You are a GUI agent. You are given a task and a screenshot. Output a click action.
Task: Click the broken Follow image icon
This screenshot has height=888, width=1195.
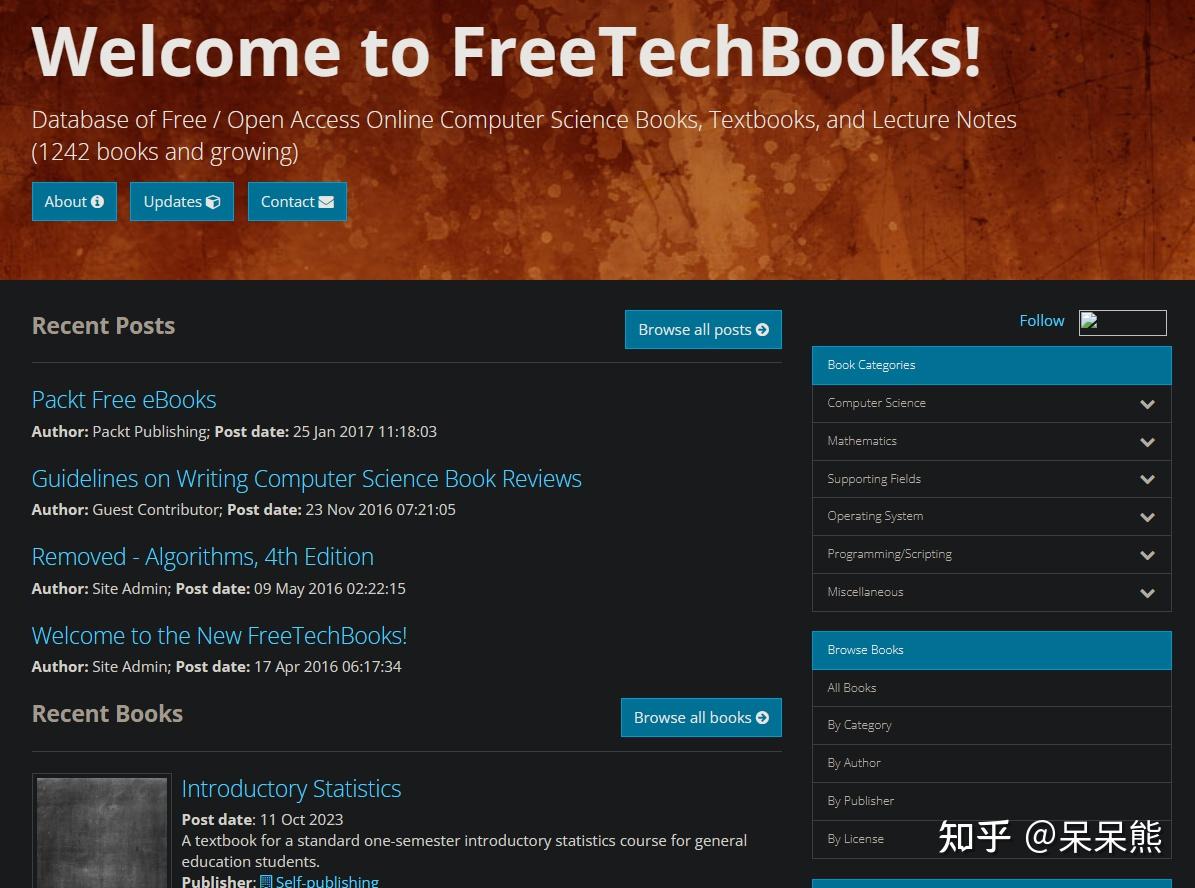point(1089,321)
